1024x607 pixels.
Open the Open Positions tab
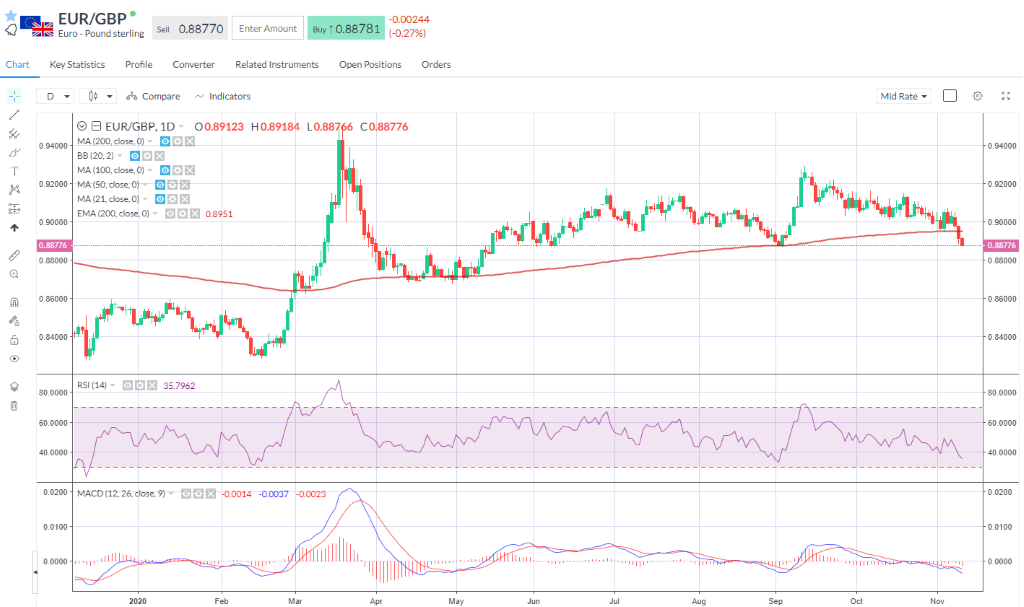click(370, 65)
